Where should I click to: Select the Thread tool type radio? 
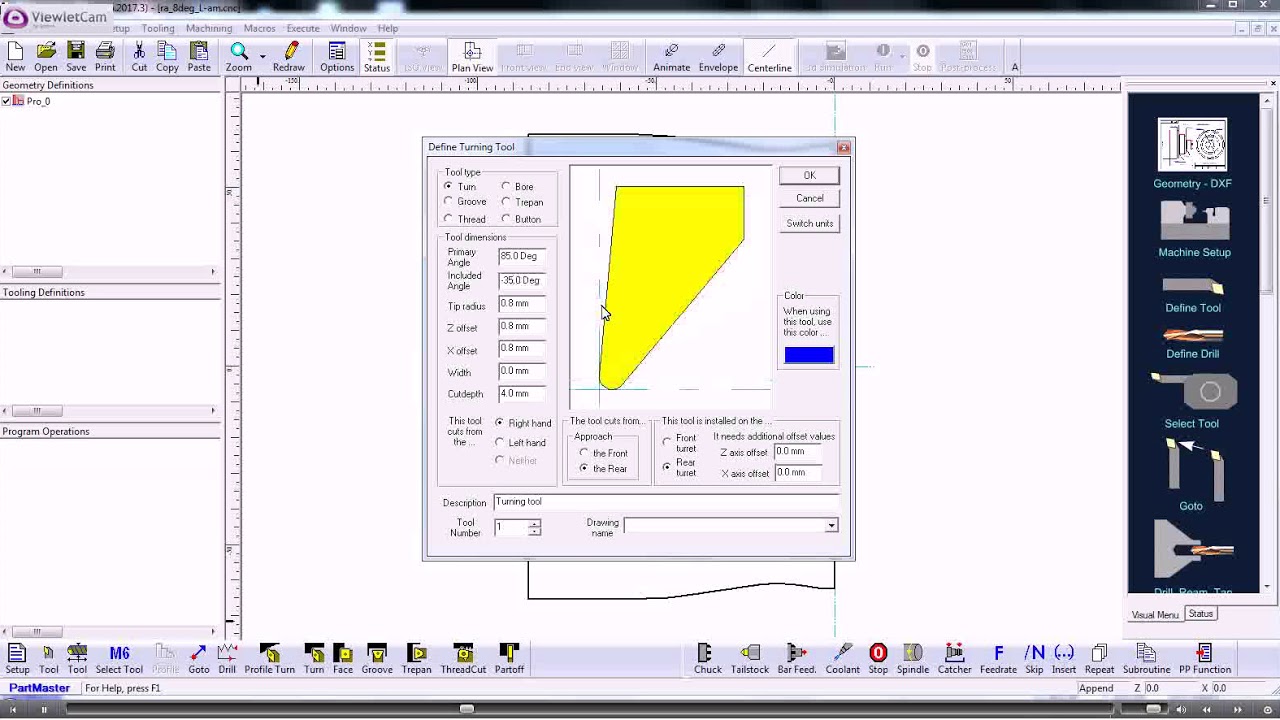pos(448,219)
